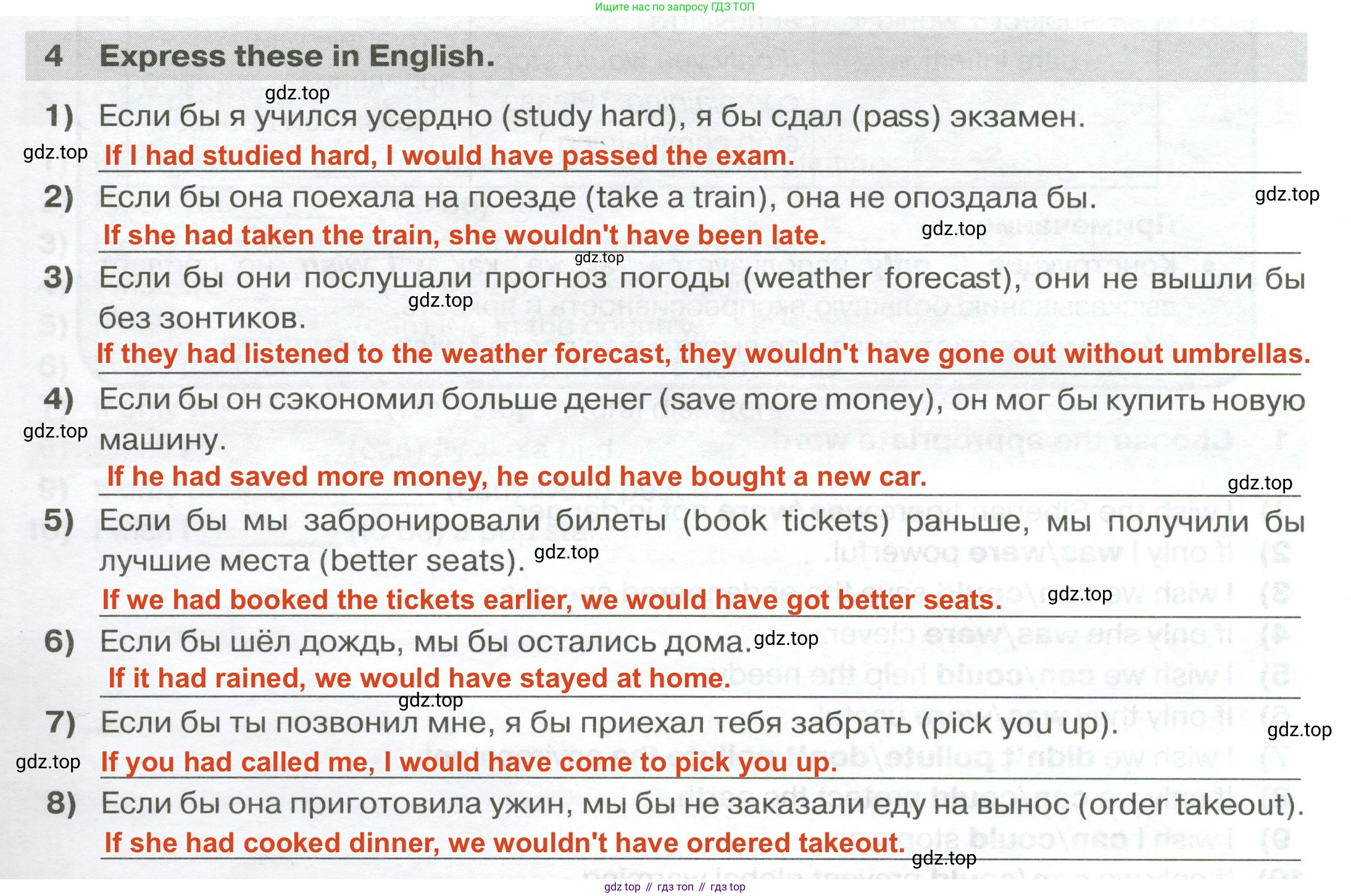
Task: Click Russian sentence 8 with 'order takeout'
Action: click(x=702, y=804)
